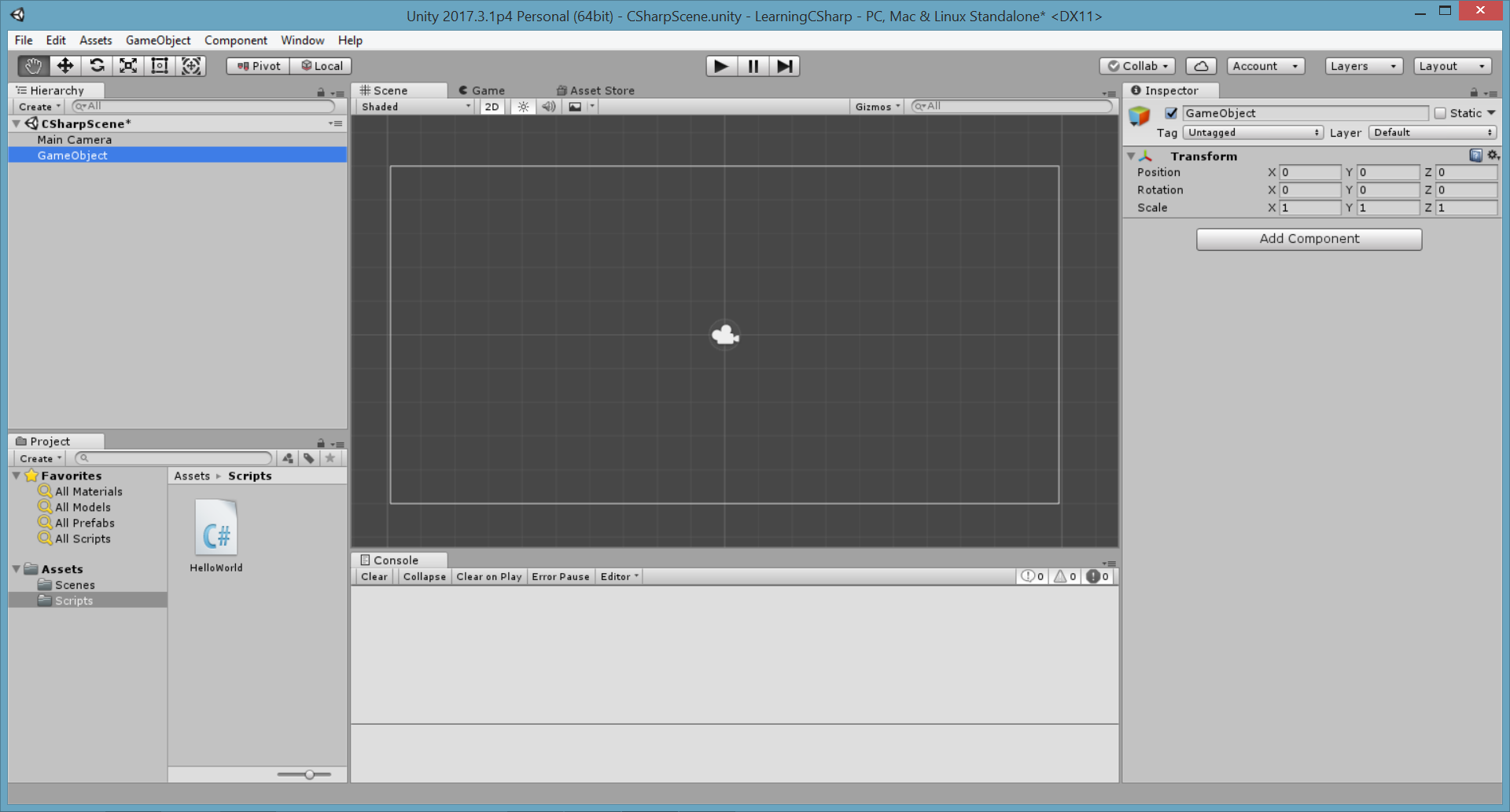Enable the Static checkbox
The image size is (1510, 812).
pos(1440,113)
